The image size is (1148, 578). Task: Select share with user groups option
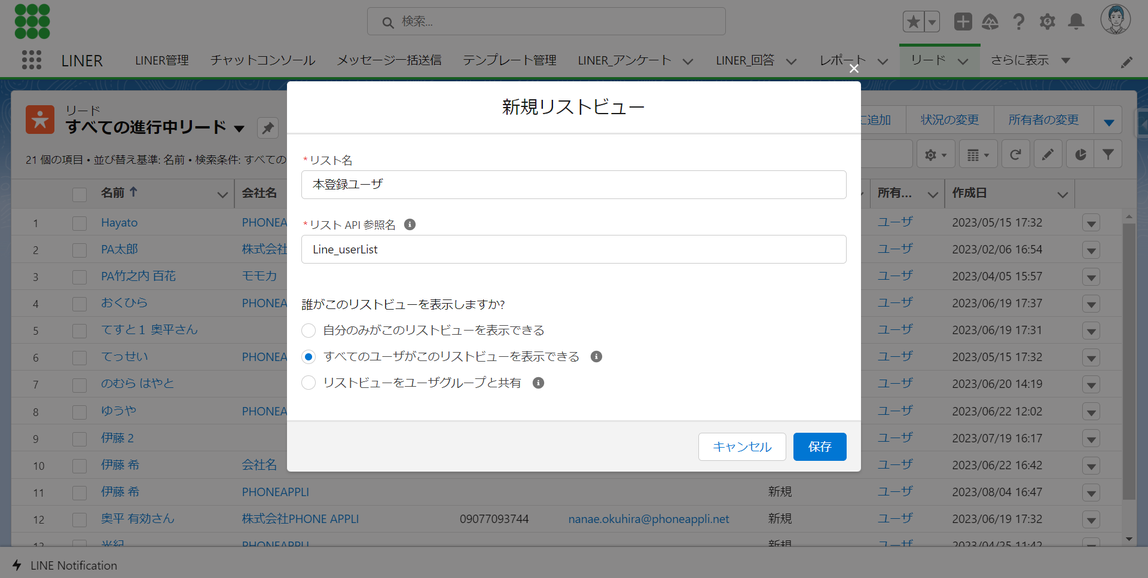pos(308,382)
